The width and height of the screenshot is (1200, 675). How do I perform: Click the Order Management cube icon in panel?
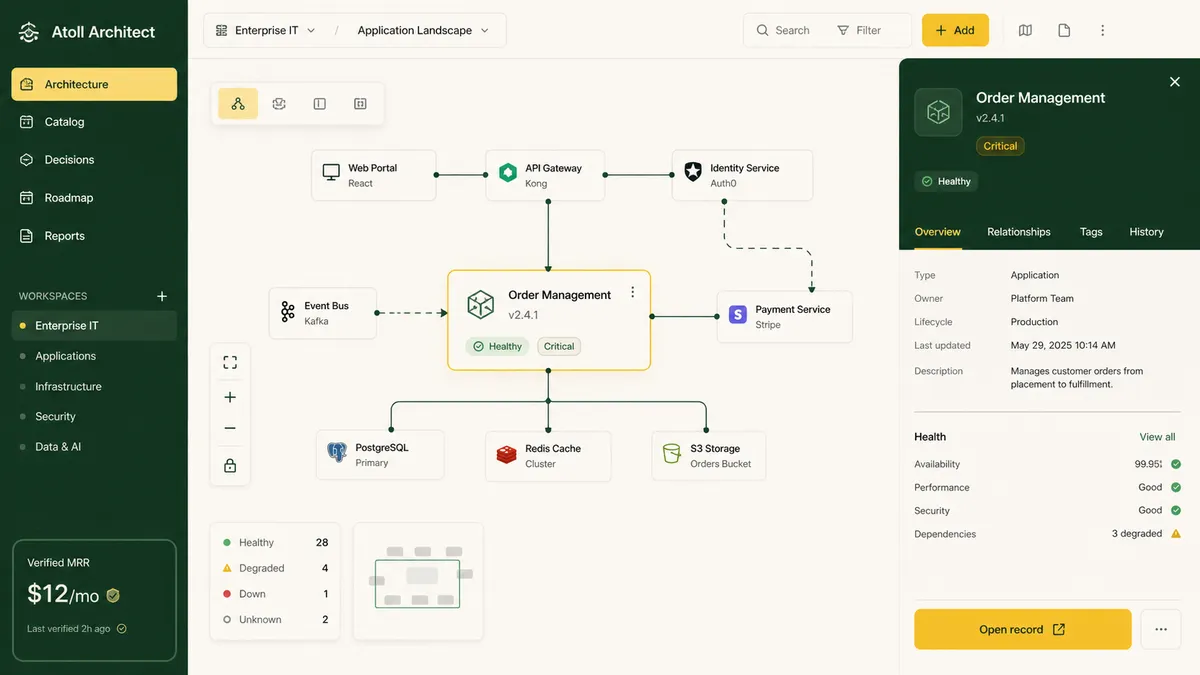(938, 112)
